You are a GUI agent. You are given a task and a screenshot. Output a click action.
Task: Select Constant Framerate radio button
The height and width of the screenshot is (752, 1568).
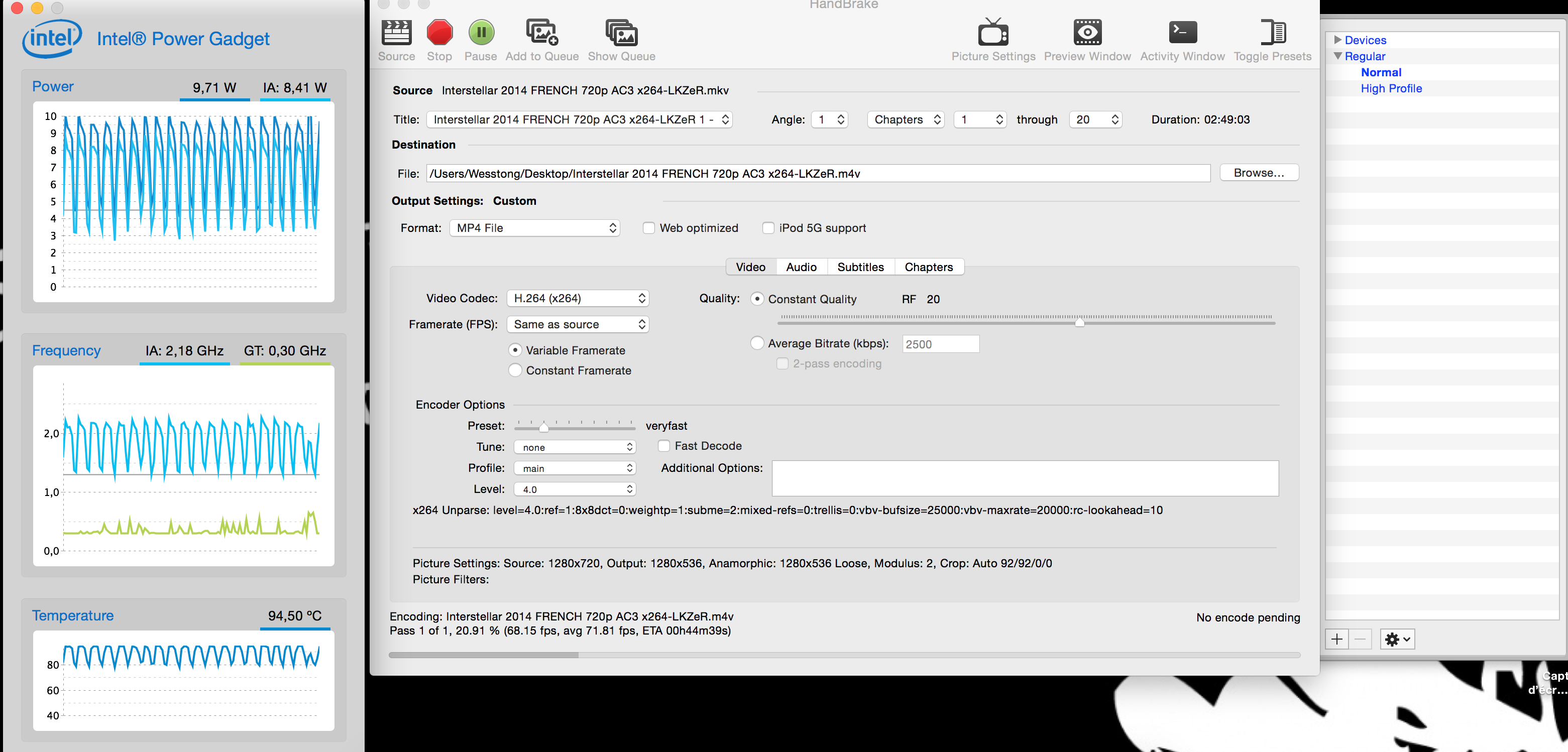coord(515,370)
